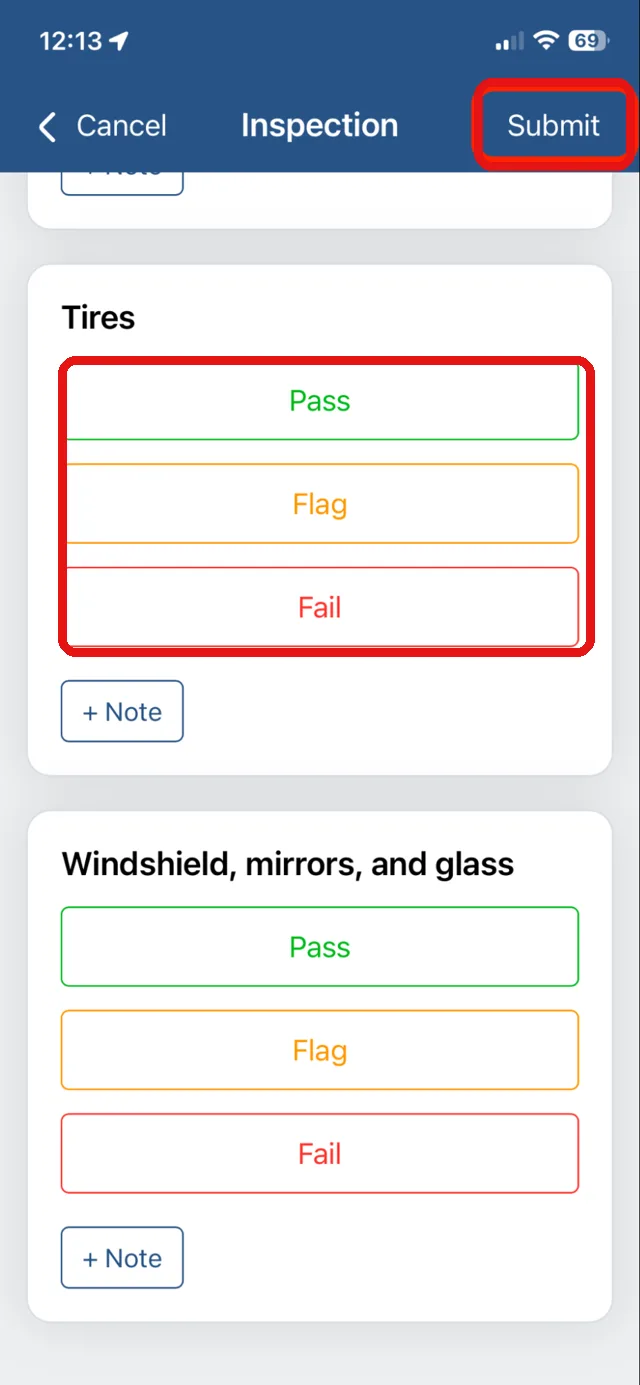Viewport: 640px width, 1385px height.
Task: Tap the Wi-Fi icon in status bar
Action: click(x=545, y=41)
